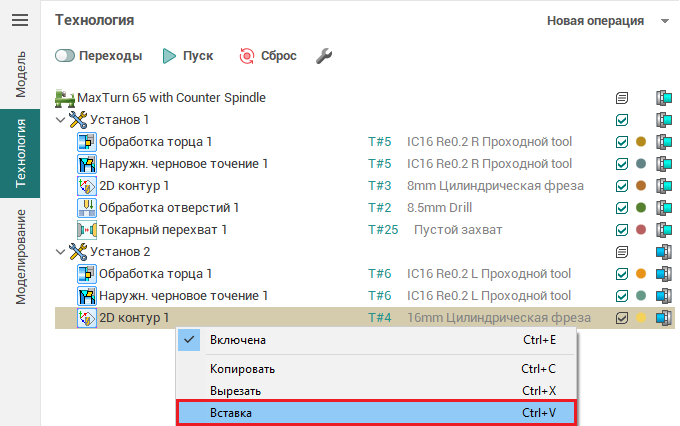
Task: Collapse the Установ 2 tree node
Action: (60, 252)
